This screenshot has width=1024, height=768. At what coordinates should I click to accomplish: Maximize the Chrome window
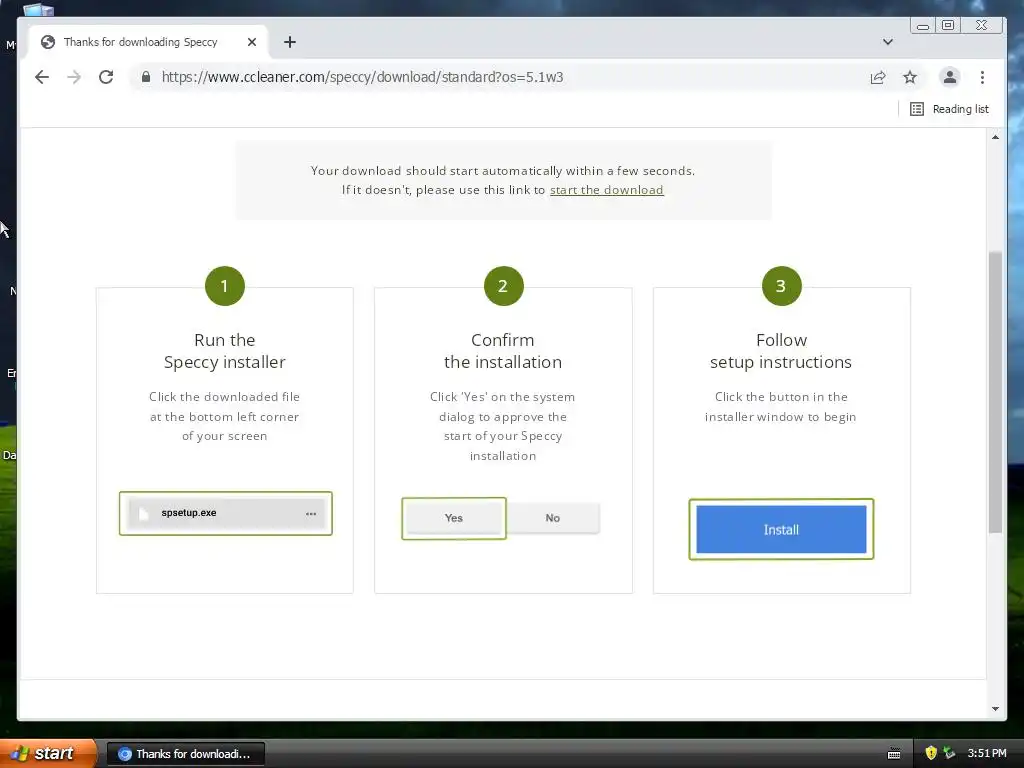(x=948, y=25)
